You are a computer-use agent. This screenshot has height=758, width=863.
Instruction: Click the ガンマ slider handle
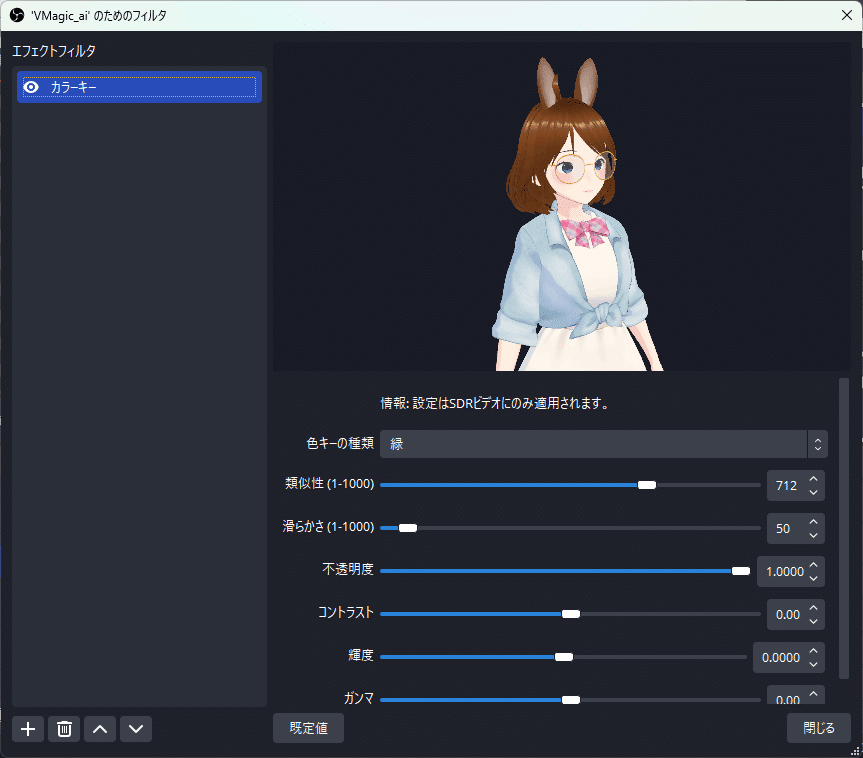click(x=571, y=700)
